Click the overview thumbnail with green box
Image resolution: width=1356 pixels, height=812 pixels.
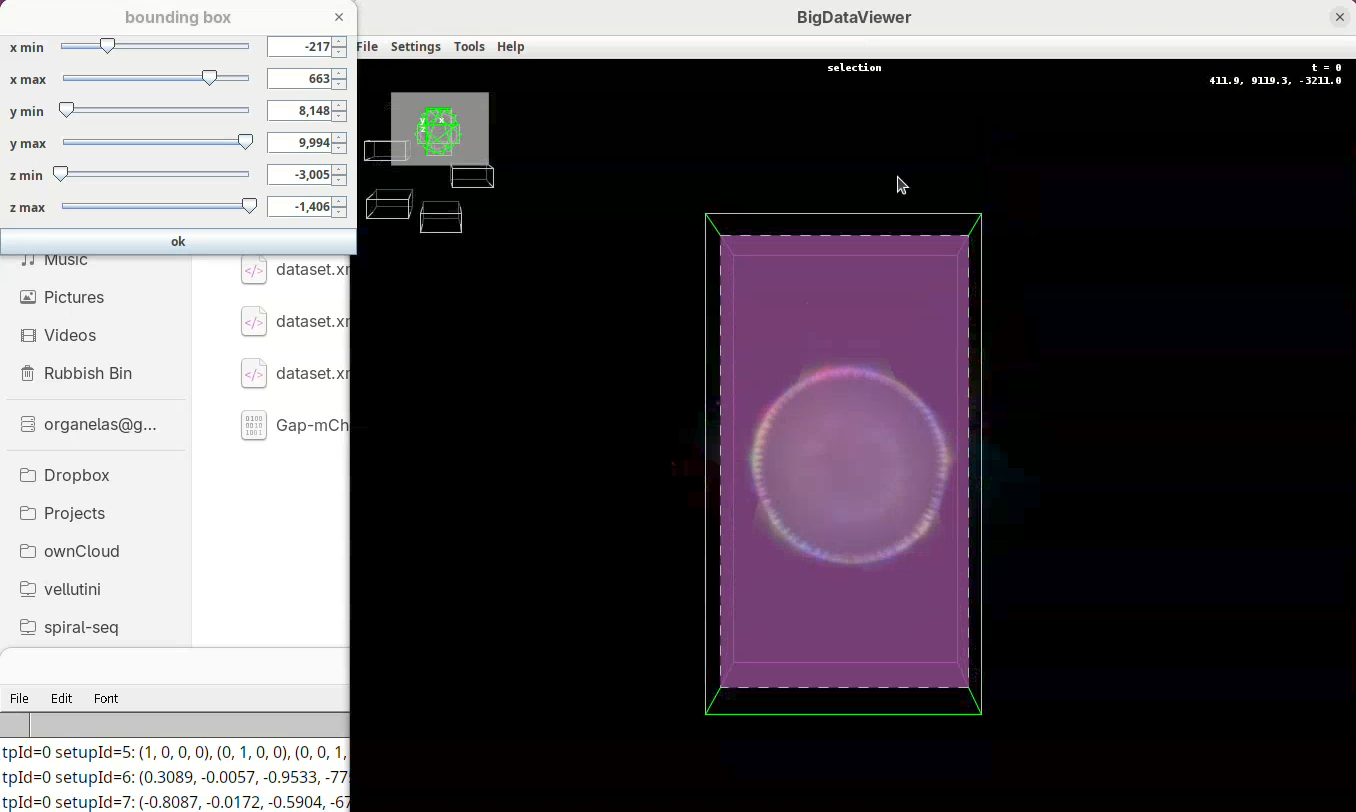(439, 129)
